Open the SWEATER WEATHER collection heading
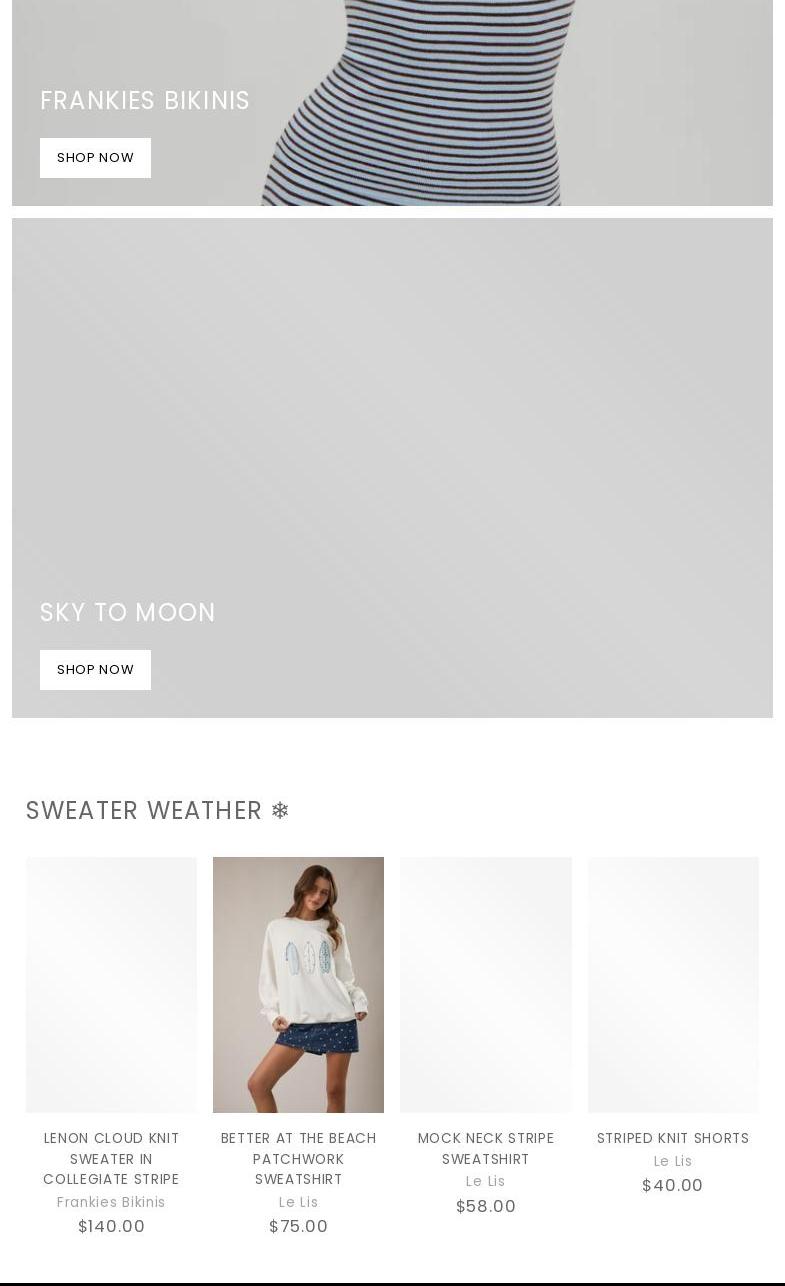The width and height of the screenshot is (785, 1286). 144,811
